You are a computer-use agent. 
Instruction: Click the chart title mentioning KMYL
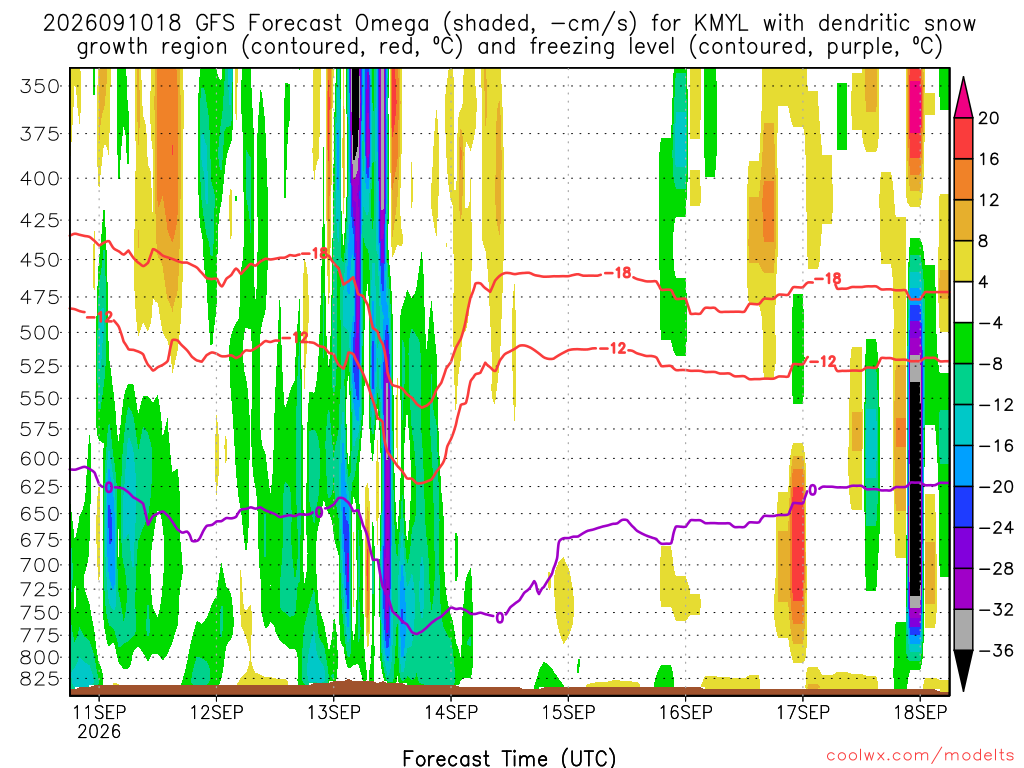(509, 35)
